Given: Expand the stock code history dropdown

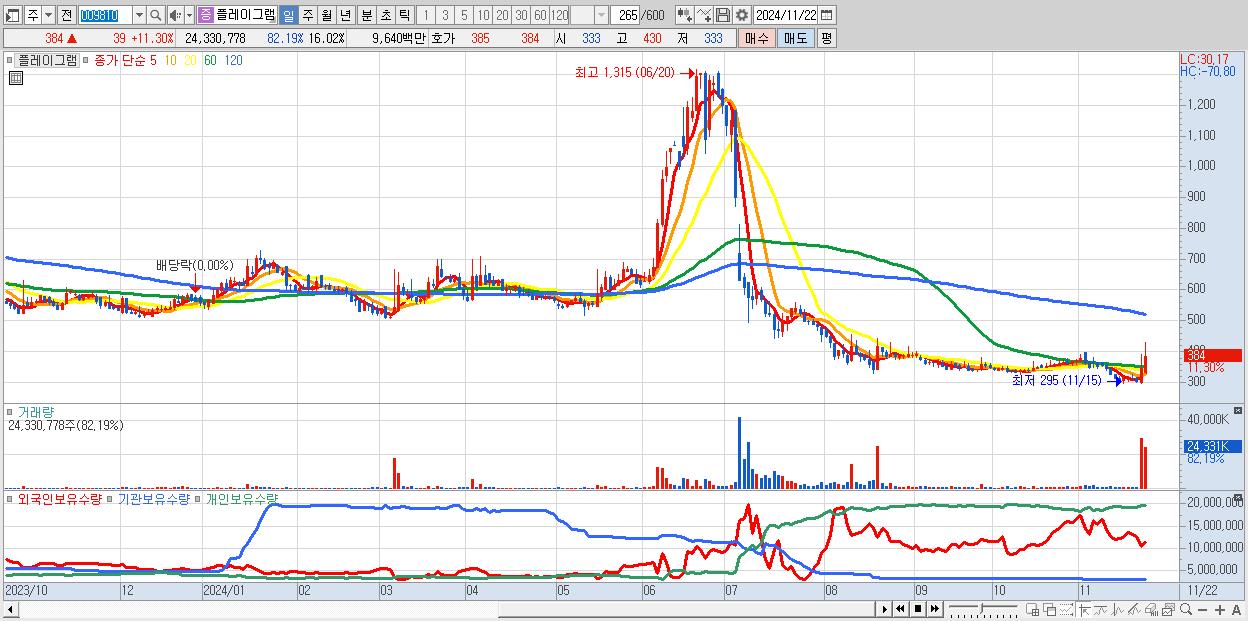Looking at the screenshot, I should pyautogui.click(x=140, y=15).
